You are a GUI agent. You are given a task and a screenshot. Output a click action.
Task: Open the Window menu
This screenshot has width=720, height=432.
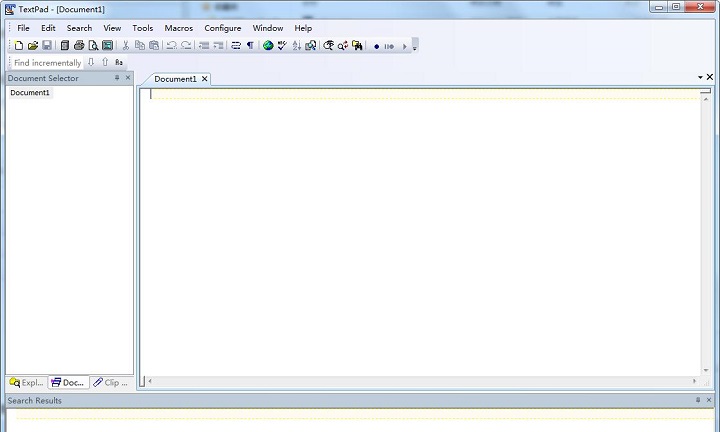(x=268, y=28)
